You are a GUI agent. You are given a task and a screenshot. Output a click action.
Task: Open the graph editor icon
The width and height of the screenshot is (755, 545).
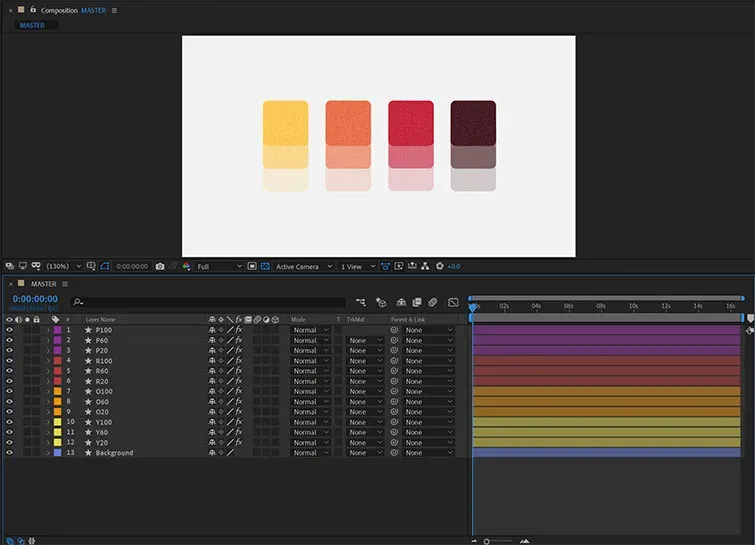[x=453, y=302]
